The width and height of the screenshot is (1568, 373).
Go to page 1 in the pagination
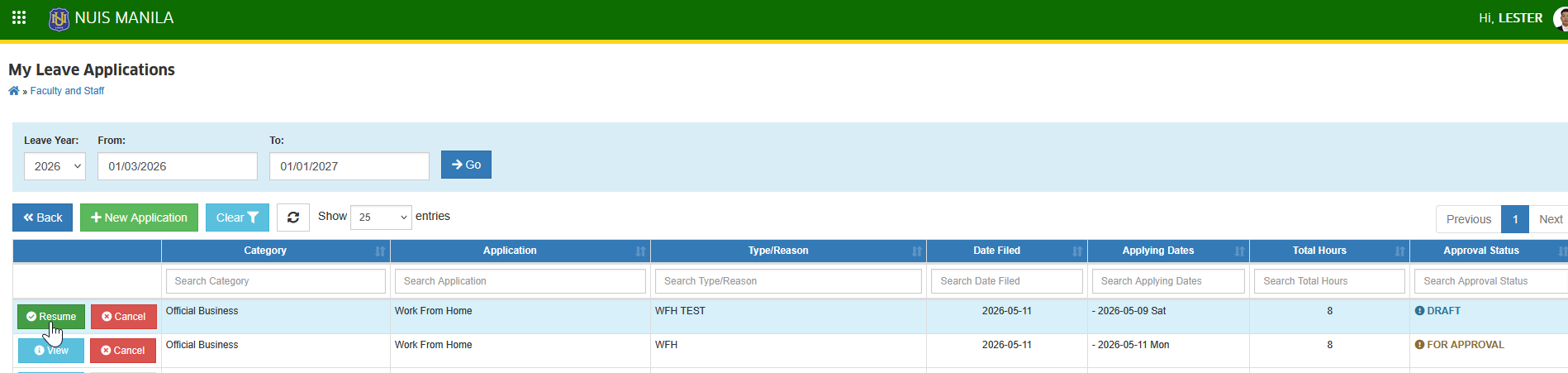pyautogui.click(x=1515, y=219)
